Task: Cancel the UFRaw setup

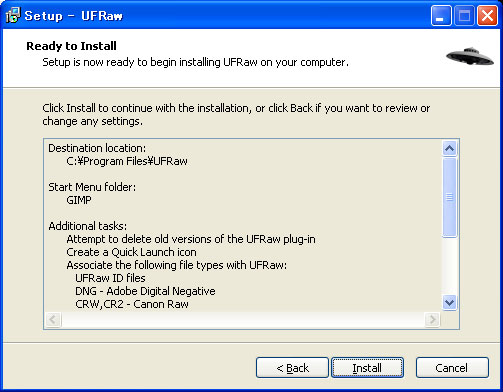Action: (x=452, y=368)
